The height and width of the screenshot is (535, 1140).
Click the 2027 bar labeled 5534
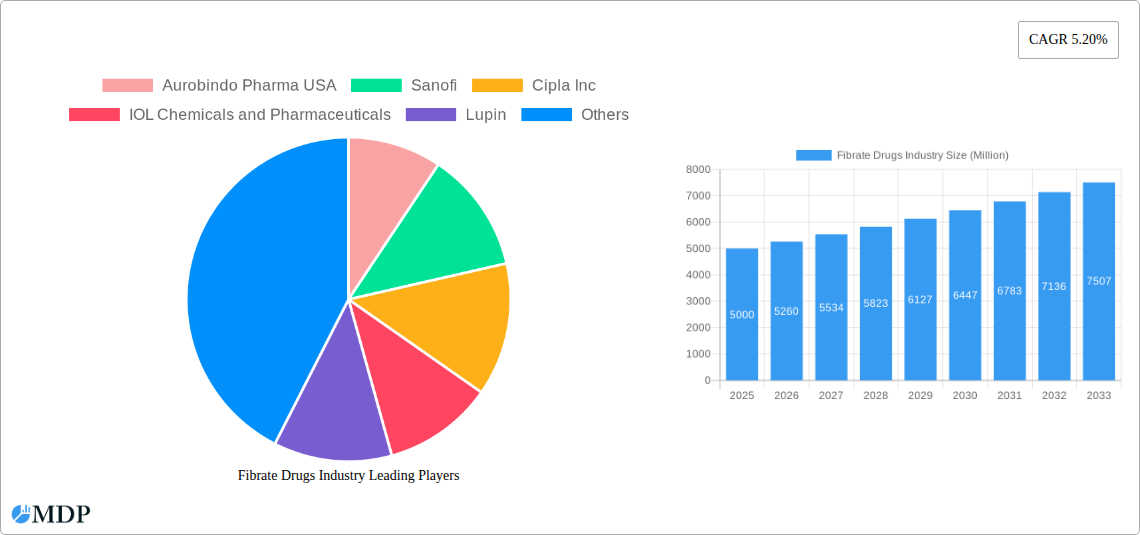(x=831, y=307)
